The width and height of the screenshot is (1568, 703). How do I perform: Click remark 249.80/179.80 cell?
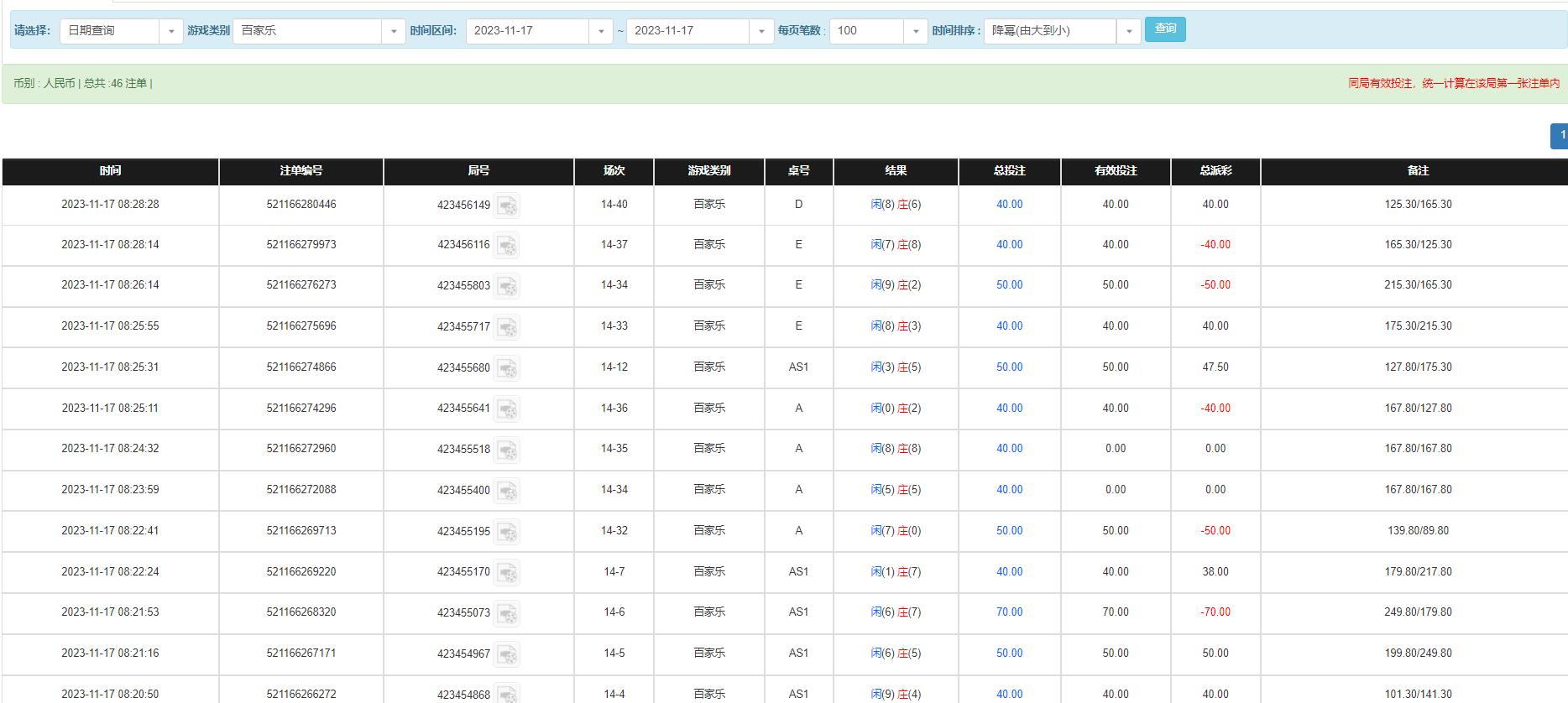coord(1418,612)
